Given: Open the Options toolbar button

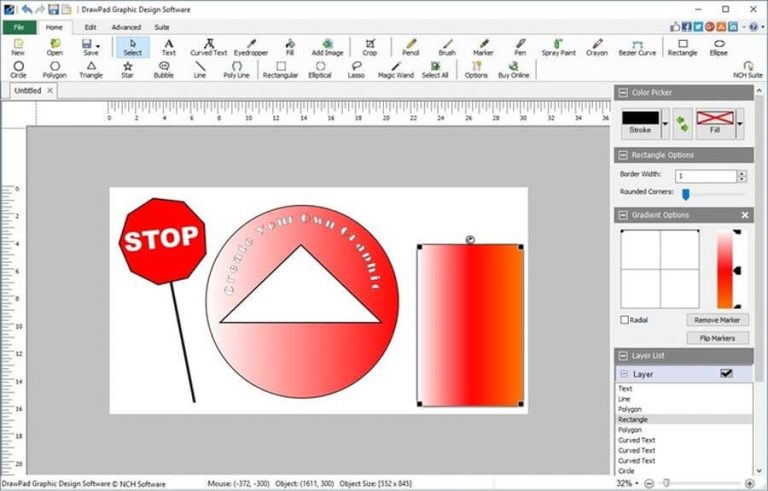Looking at the screenshot, I should pyautogui.click(x=476, y=70).
